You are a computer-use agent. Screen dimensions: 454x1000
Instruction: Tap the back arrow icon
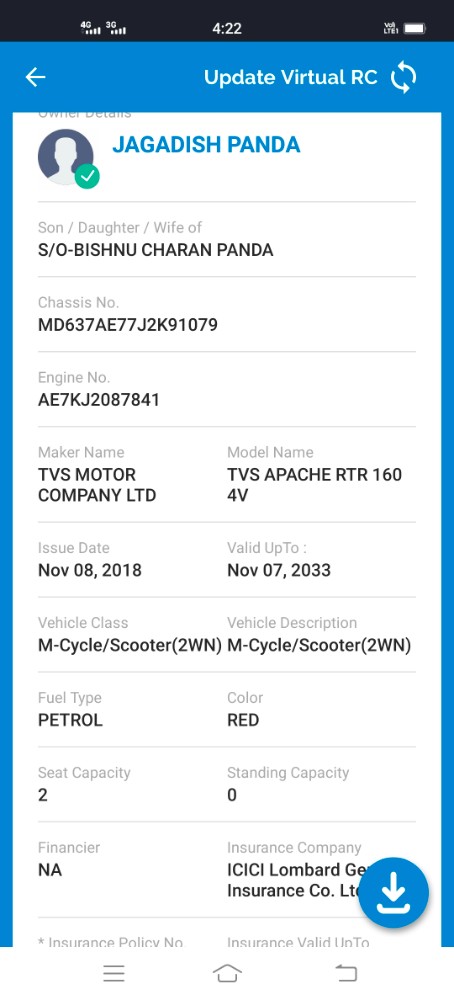[35, 77]
